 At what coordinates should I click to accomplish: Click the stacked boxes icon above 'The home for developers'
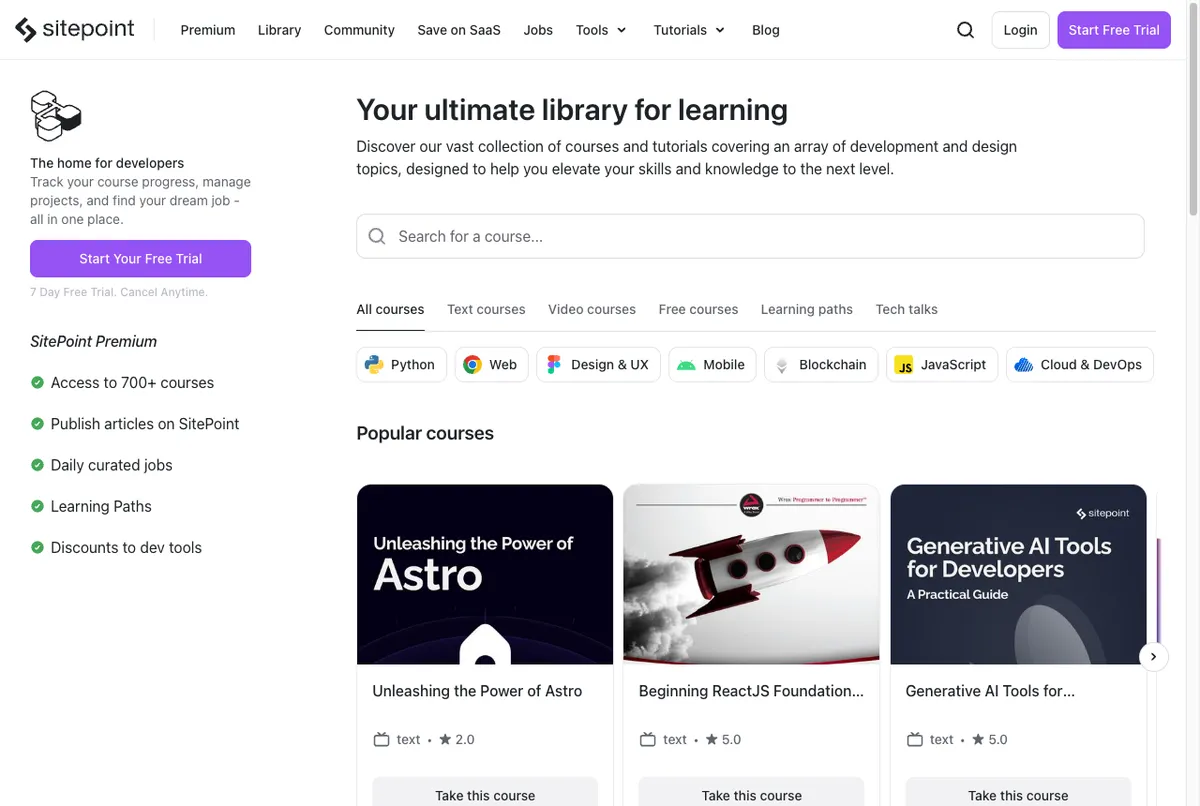pyautogui.click(x=56, y=115)
